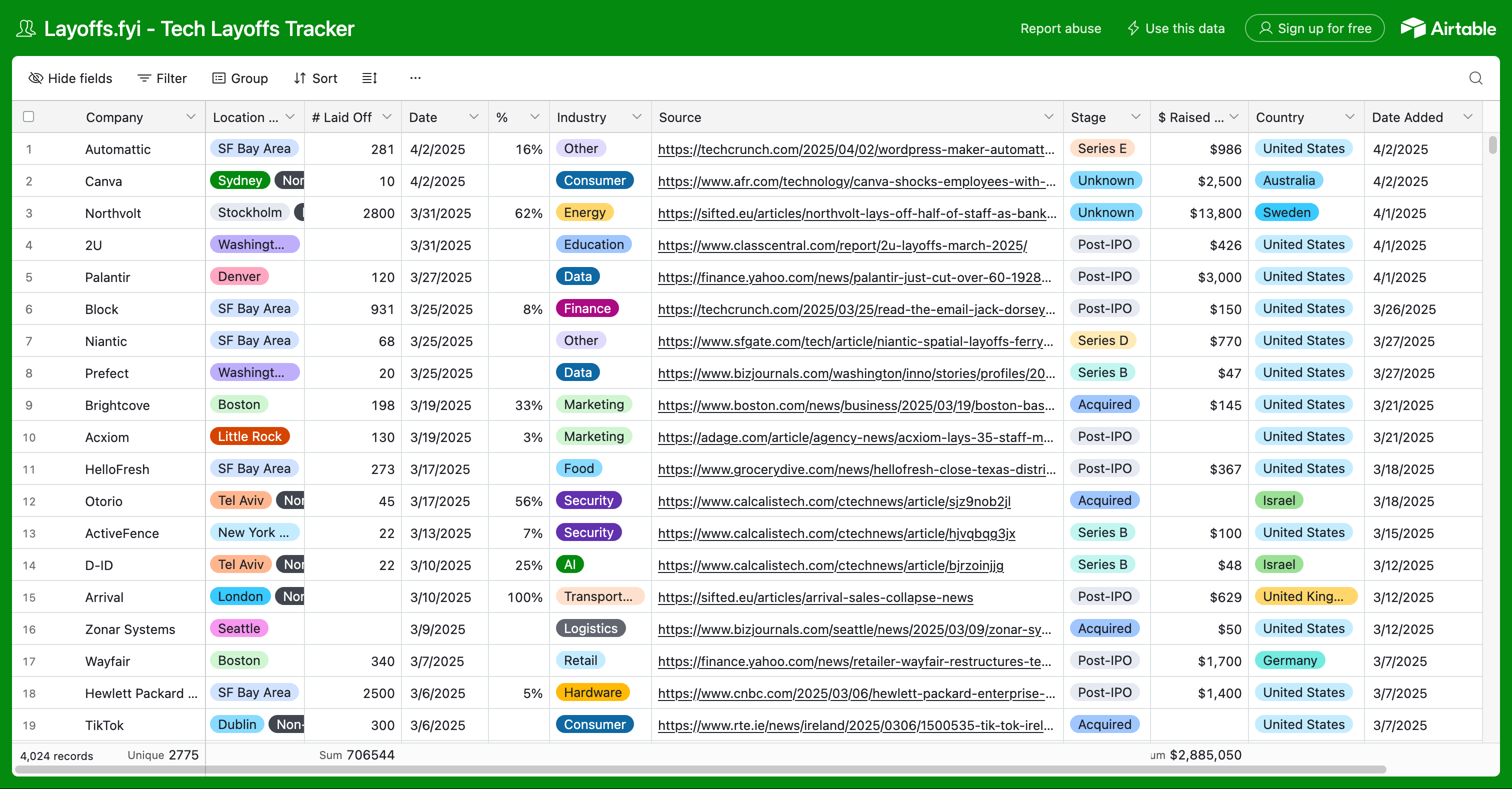This screenshot has width=1512, height=789.
Task: Expand the Industry column dropdown
Action: (x=637, y=117)
